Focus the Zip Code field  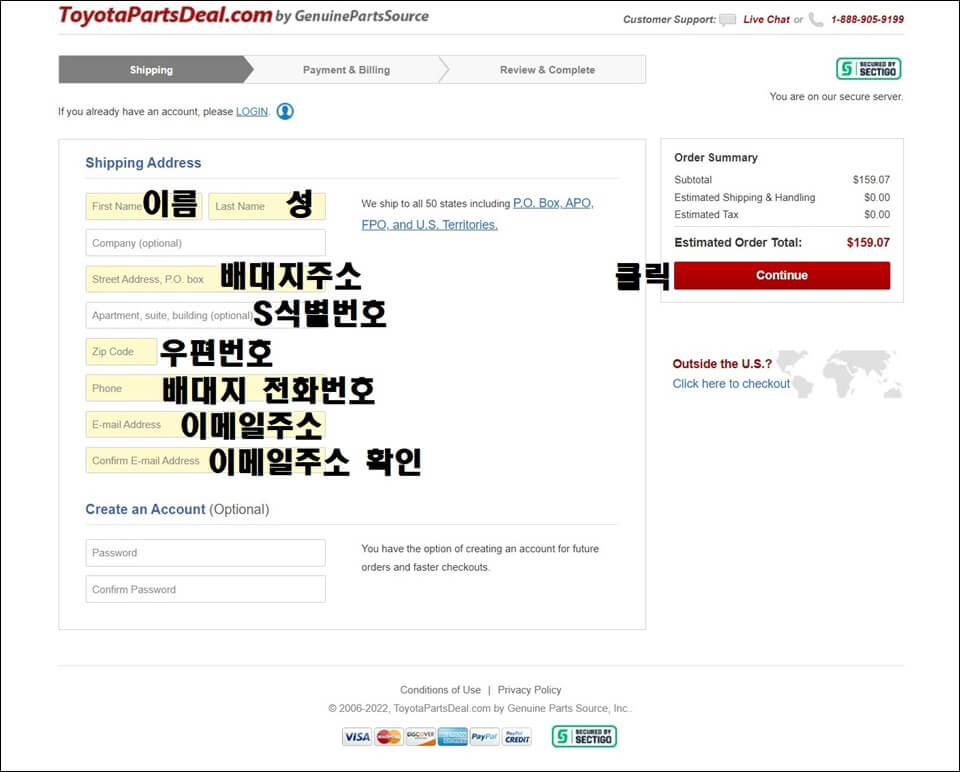[121, 351]
